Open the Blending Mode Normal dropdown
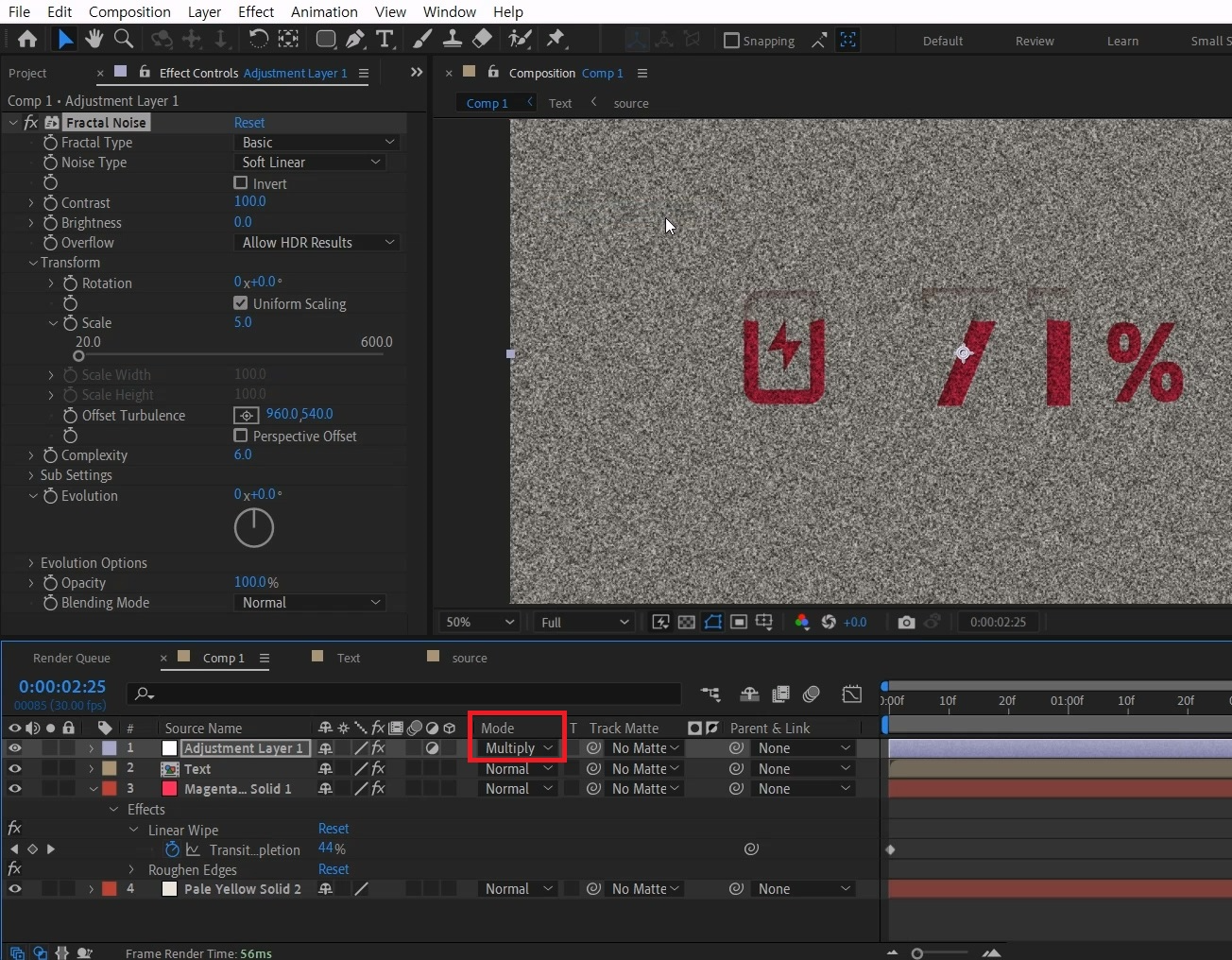The height and width of the screenshot is (960, 1232). coord(310,603)
